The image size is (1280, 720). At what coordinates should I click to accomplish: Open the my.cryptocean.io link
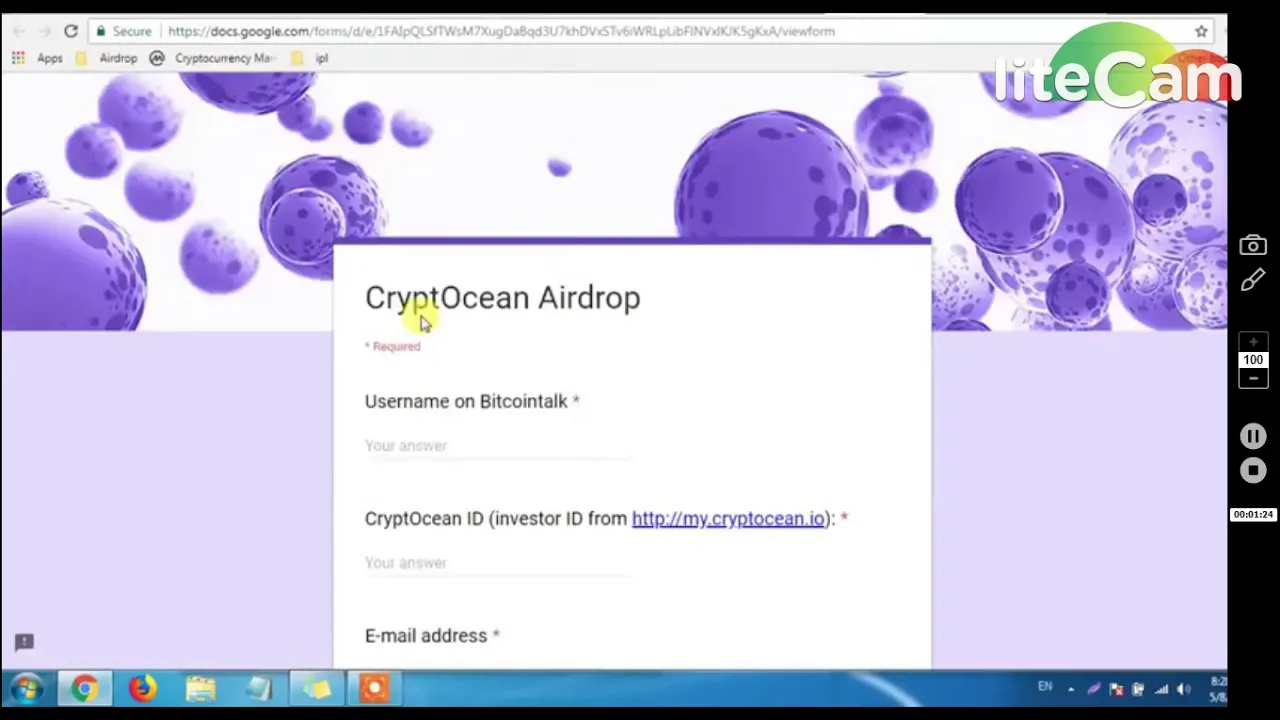click(728, 518)
